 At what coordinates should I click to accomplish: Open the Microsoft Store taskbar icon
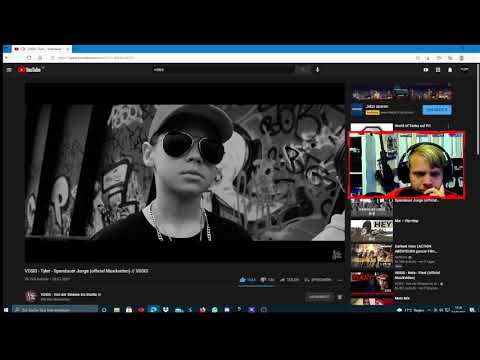pyautogui.click(x=129, y=310)
